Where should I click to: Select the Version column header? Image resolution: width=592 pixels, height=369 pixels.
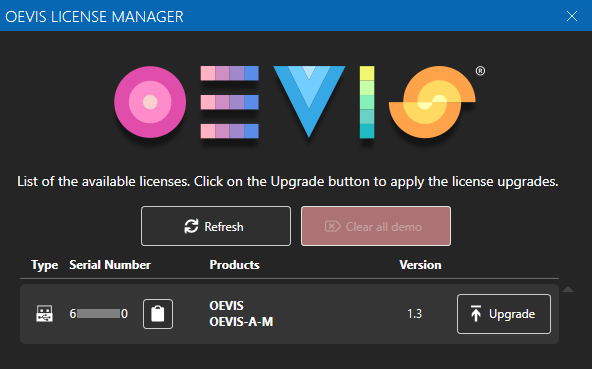coord(420,265)
